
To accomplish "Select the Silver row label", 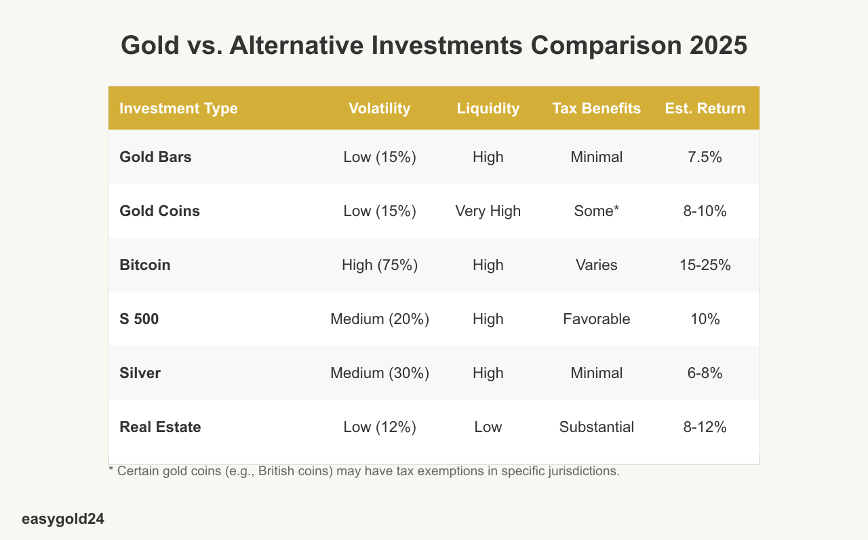I will click(x=140, y=373).
